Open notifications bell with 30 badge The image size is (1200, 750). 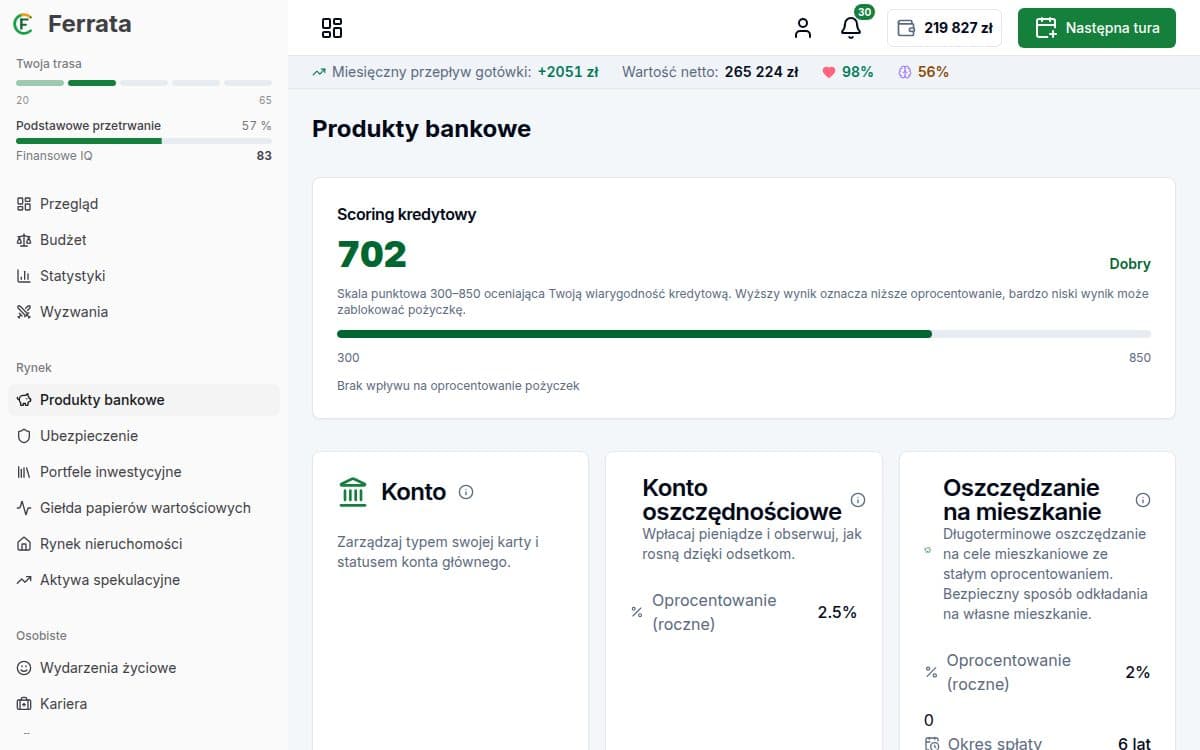click(x=851, y=28)
